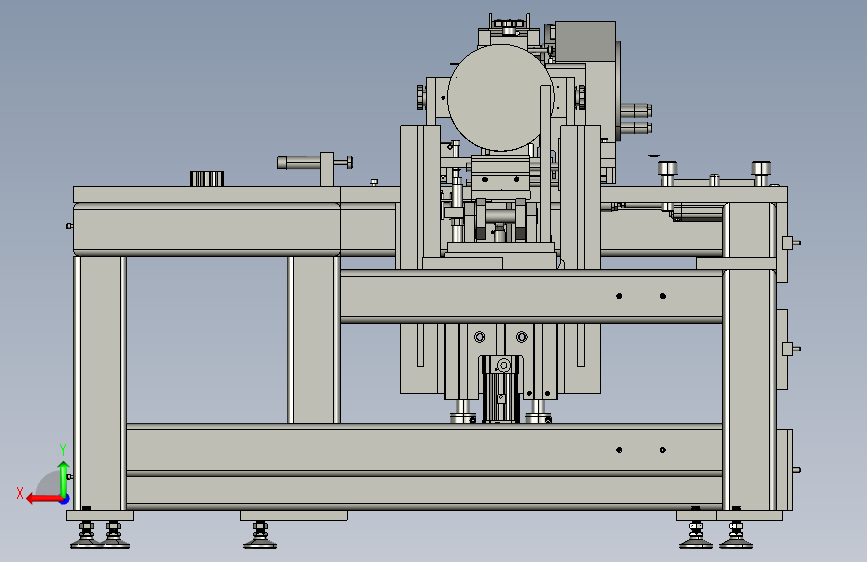Screen dimensions: 867x562
Task: Click the blue Z axis dot at the triad origin
Action: click(x=65, y=499)
